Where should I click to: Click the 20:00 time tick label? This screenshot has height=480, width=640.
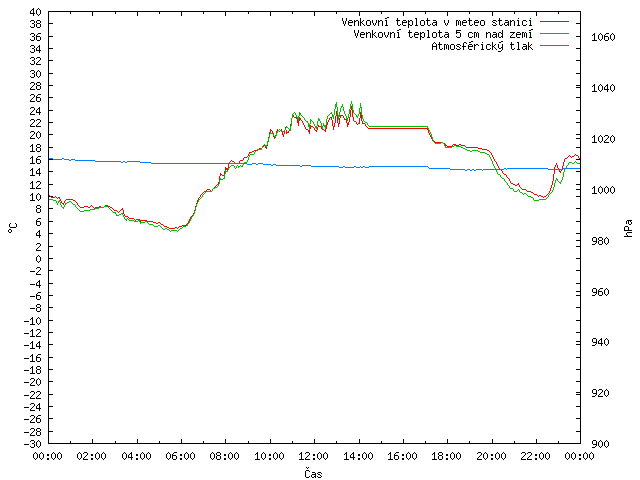pos(491,456)
